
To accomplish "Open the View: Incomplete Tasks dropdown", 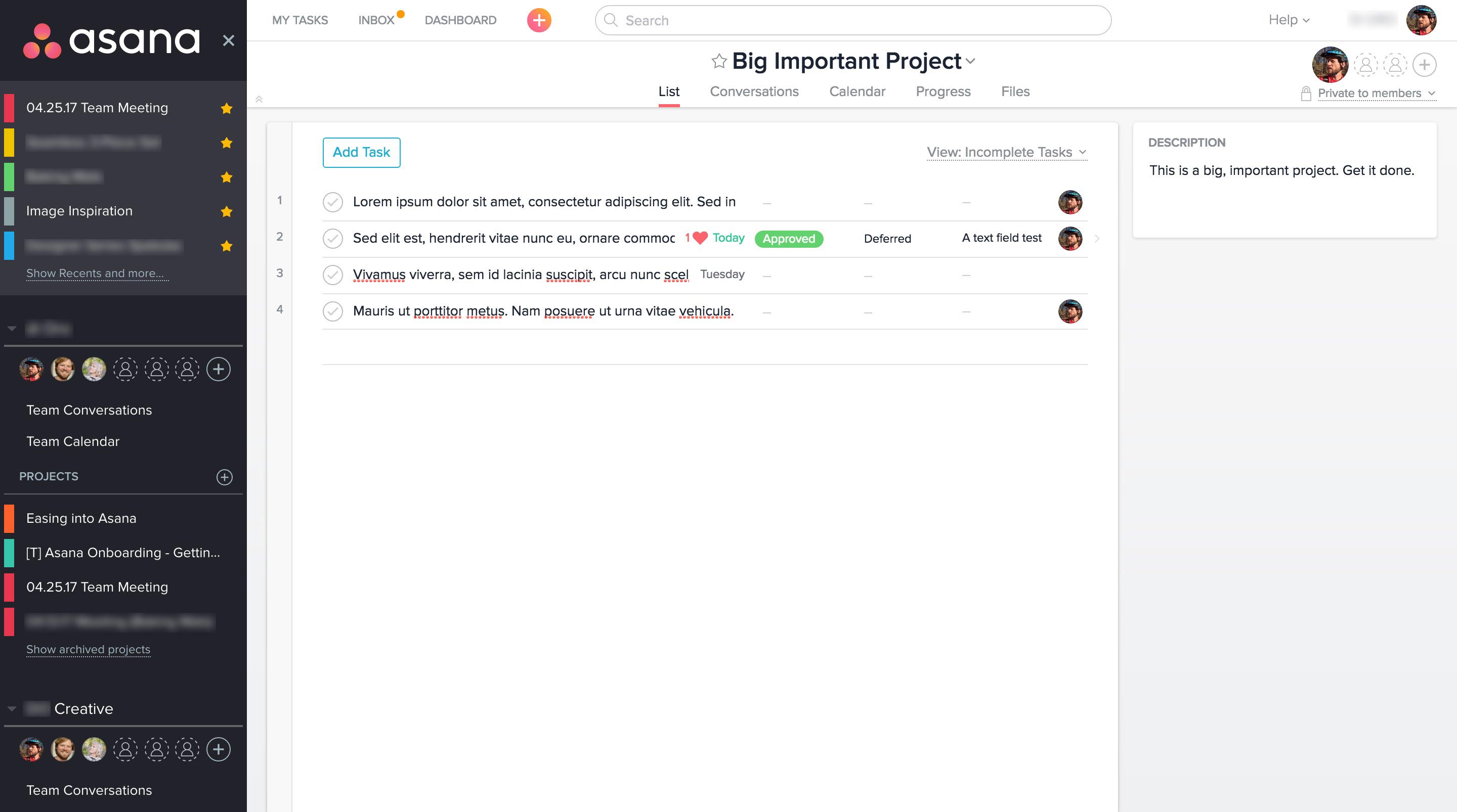I will 1006,152.
